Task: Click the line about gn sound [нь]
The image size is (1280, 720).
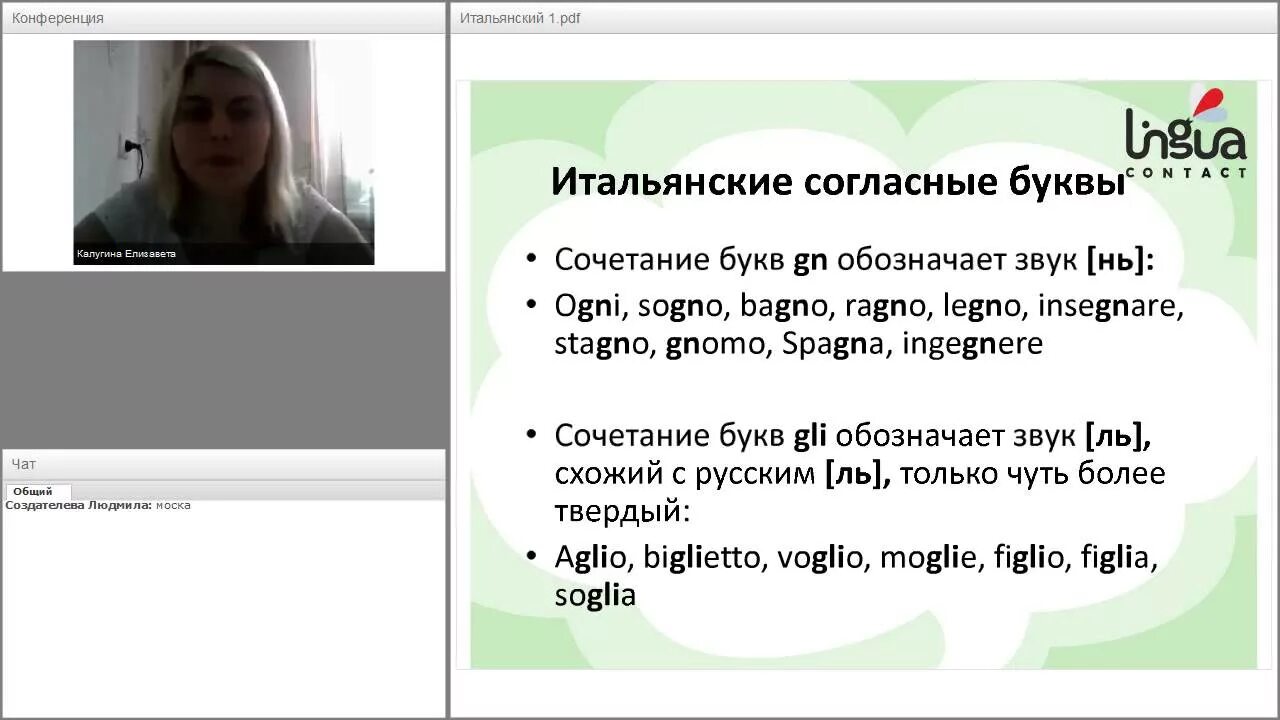Action: [854, 261]
